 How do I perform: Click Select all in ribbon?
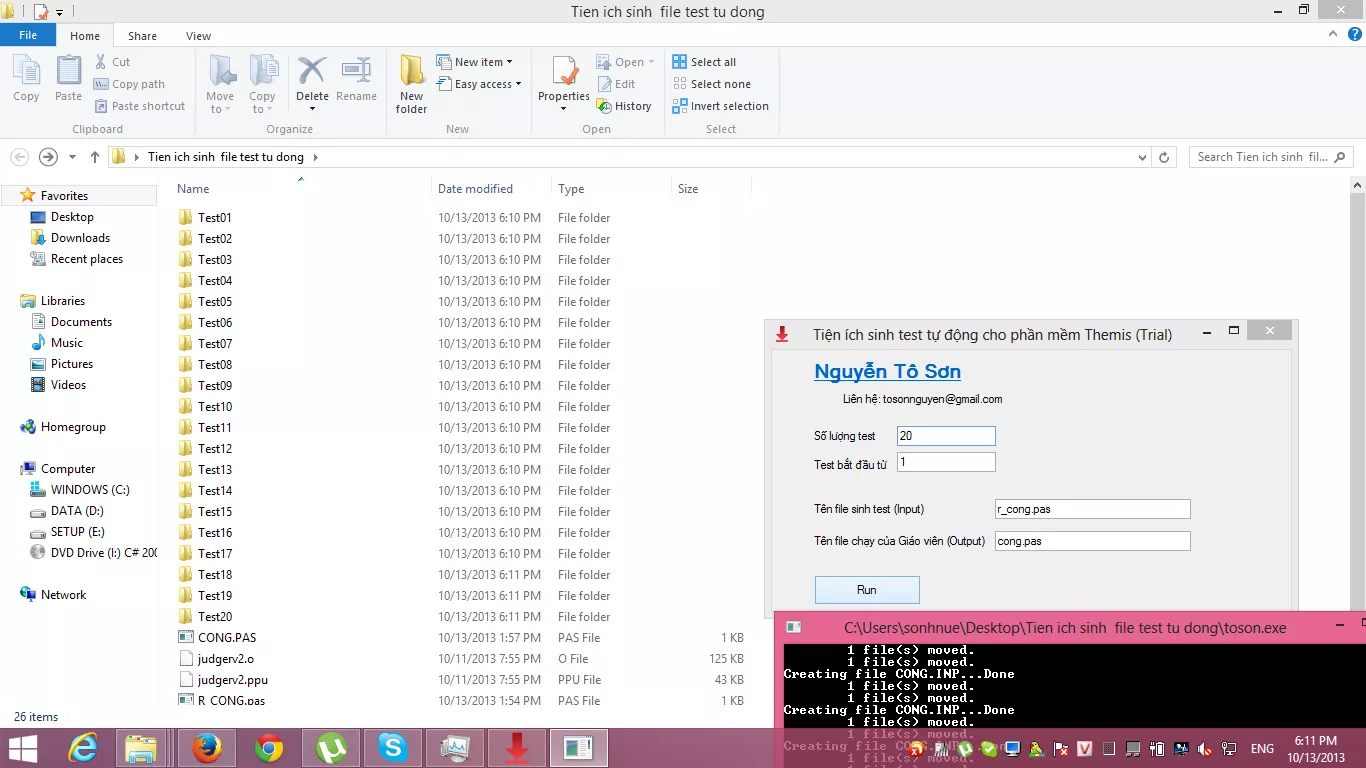[704, 62]
